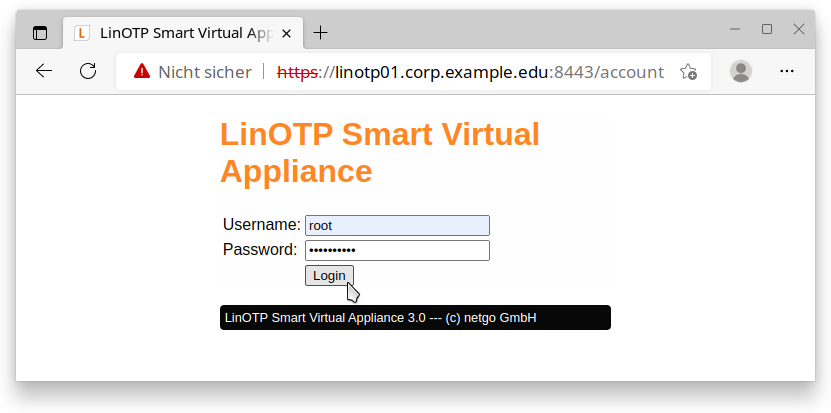Open the browser profile avatar

741,71
